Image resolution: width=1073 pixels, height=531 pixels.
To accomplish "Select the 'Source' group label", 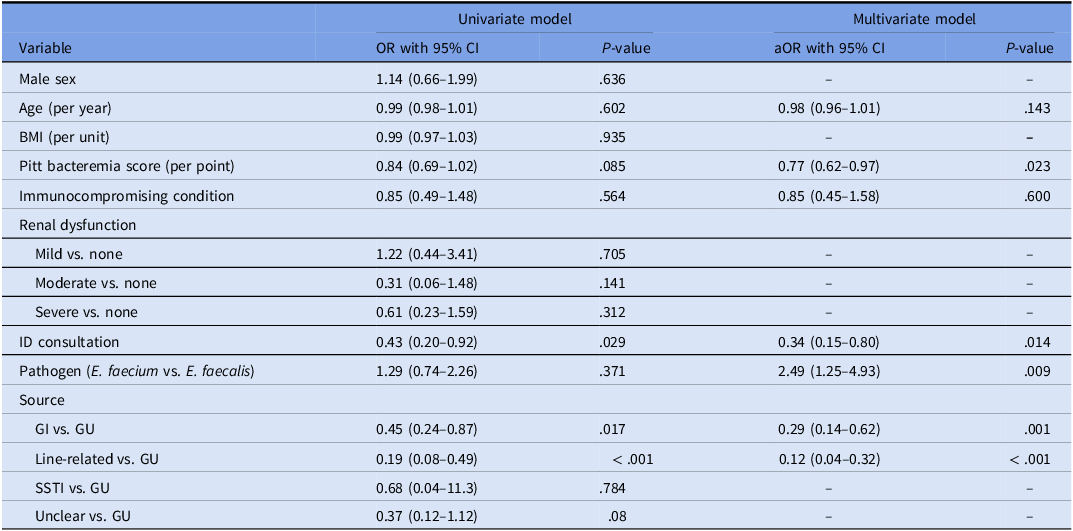I will (x=41, y=400).
